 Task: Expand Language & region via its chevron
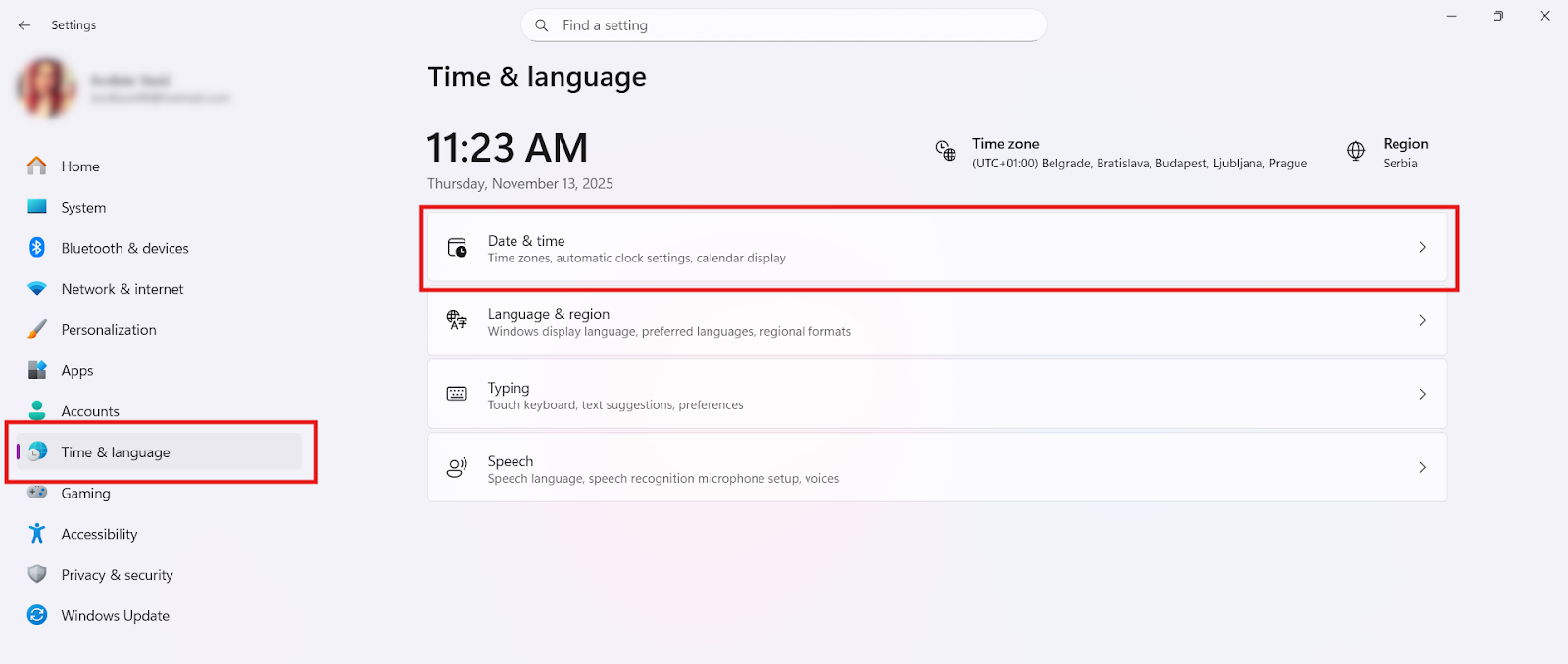tap(1422, 320)
